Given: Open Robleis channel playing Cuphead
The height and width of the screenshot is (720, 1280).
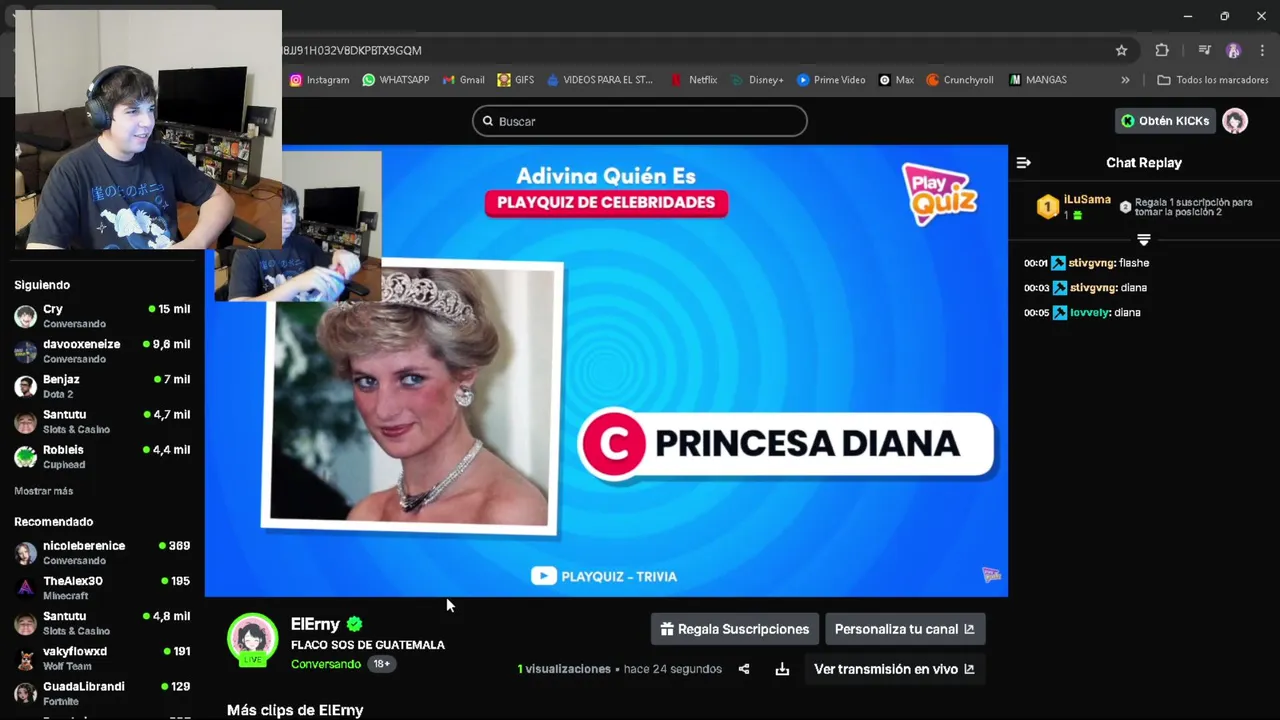Looking at the screenshot, I should (102, 457).
